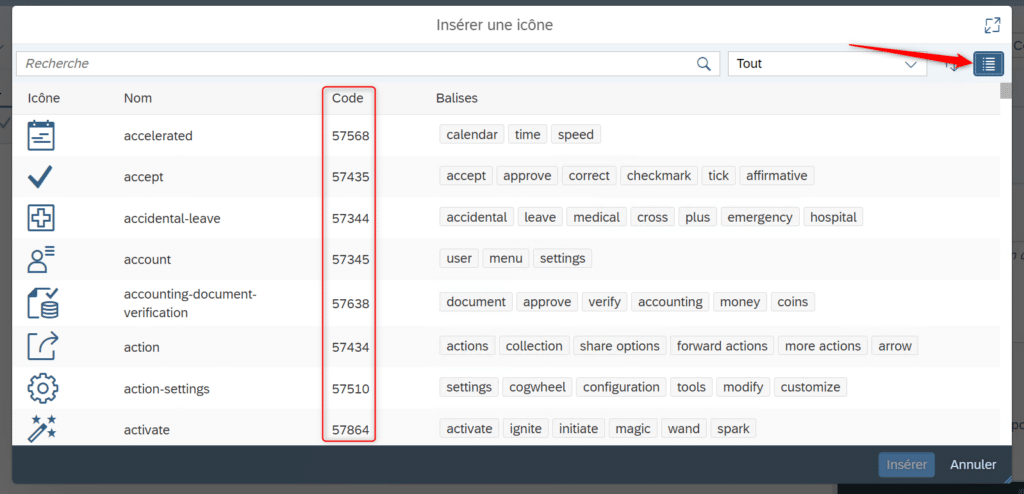This screenshot has height=494, width=1024.
Task: Click the Code column header
Action: (347, 99)
